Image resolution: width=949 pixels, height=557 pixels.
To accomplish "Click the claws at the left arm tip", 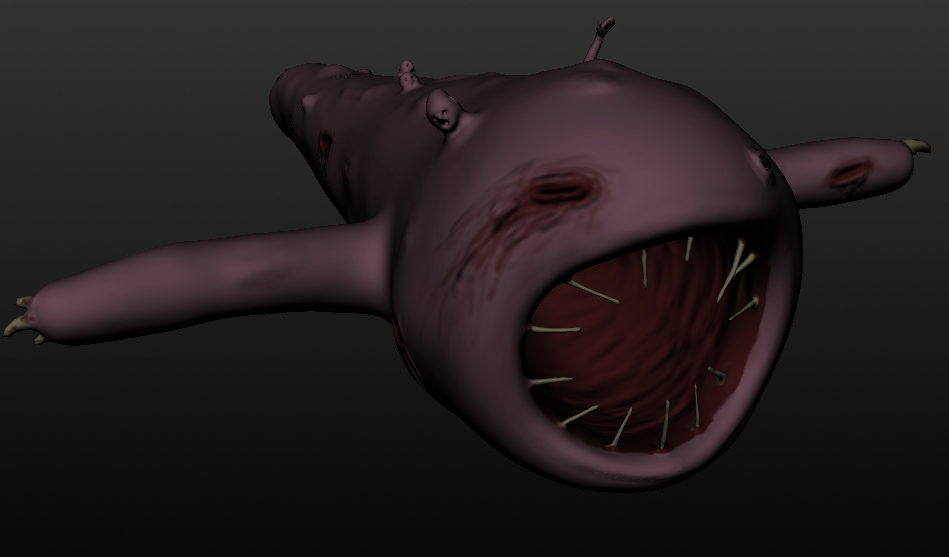I will (x=20, y=318).
